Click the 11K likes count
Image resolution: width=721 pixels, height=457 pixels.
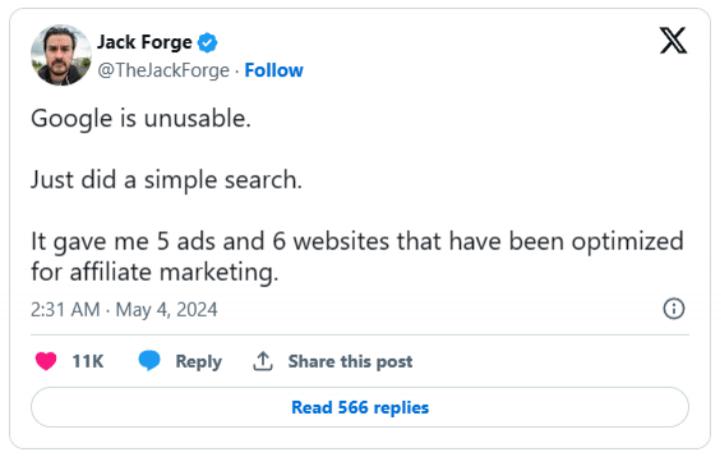point(88,362)
